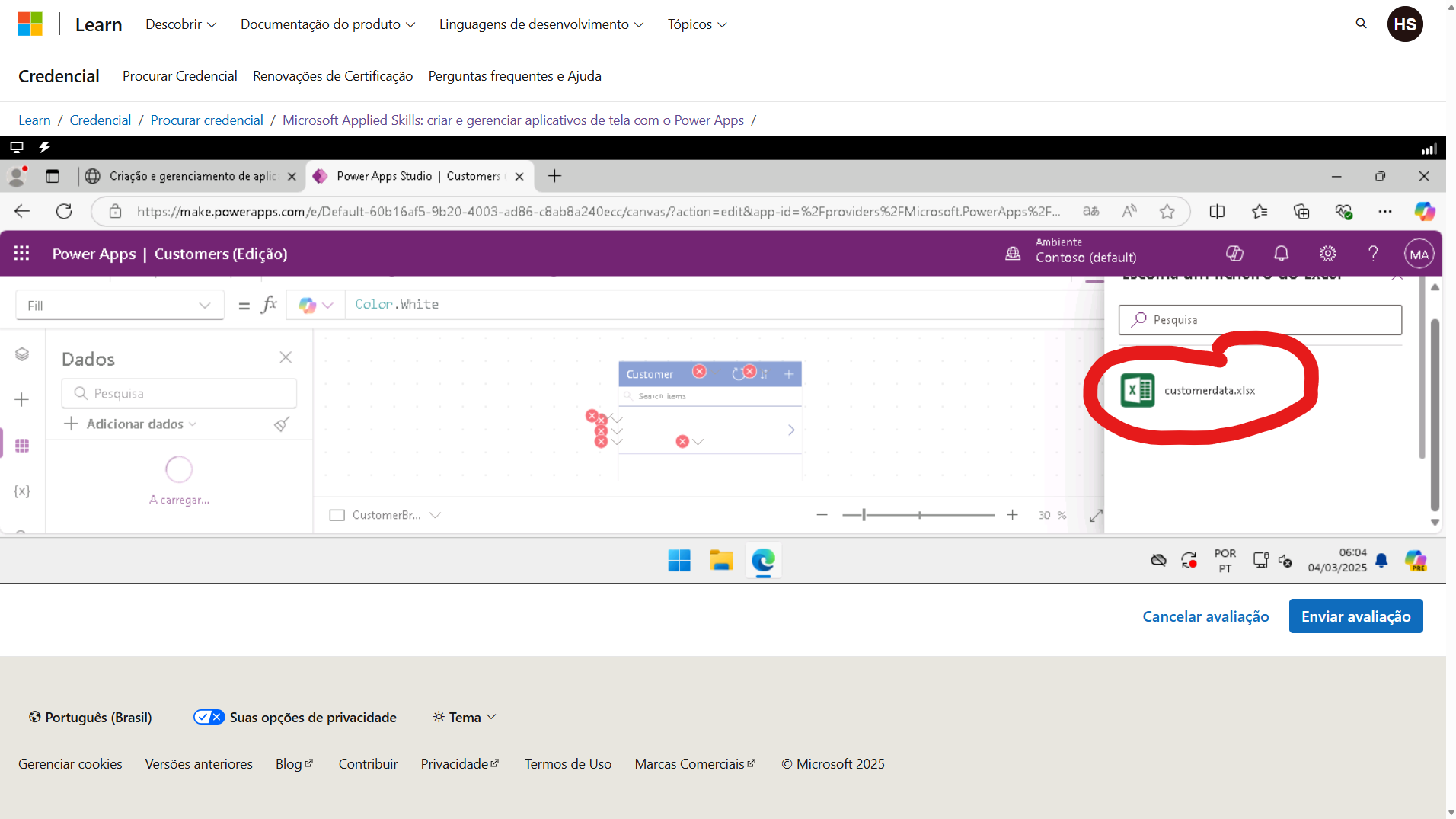
Task: Open Power Apps notifications bell
Action: tap(1282, 254)
